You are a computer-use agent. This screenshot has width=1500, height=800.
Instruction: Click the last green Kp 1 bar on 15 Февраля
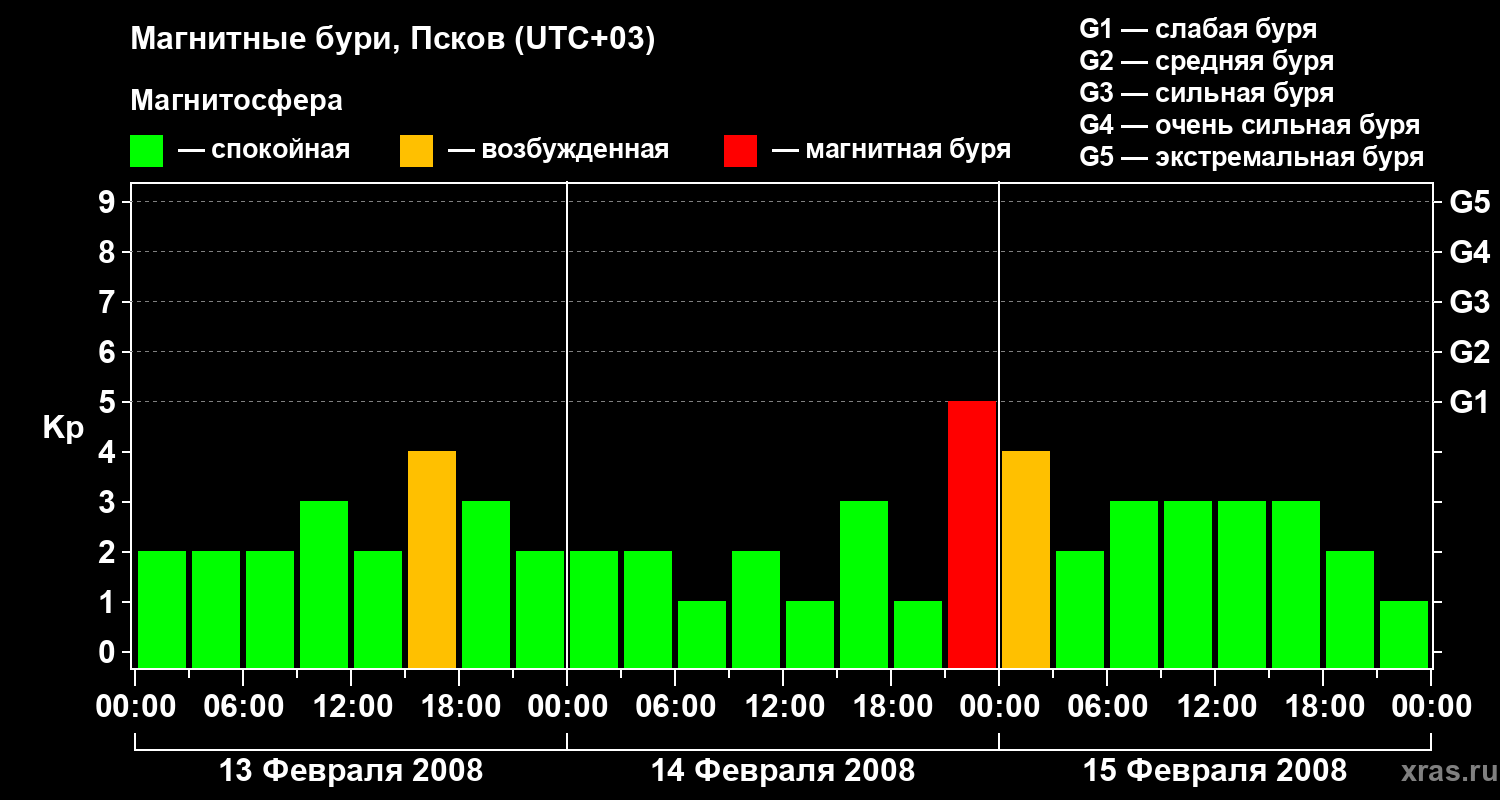pyautogui.click(x=1404, y=634)
